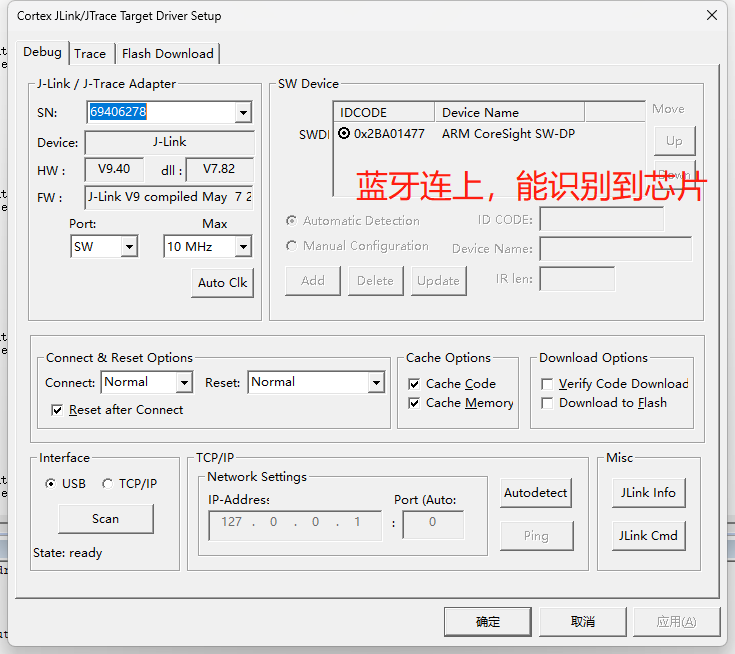Select the USB interface radio button
The height and width of the screenshot is (654, 735).
(x=51, y=484)
